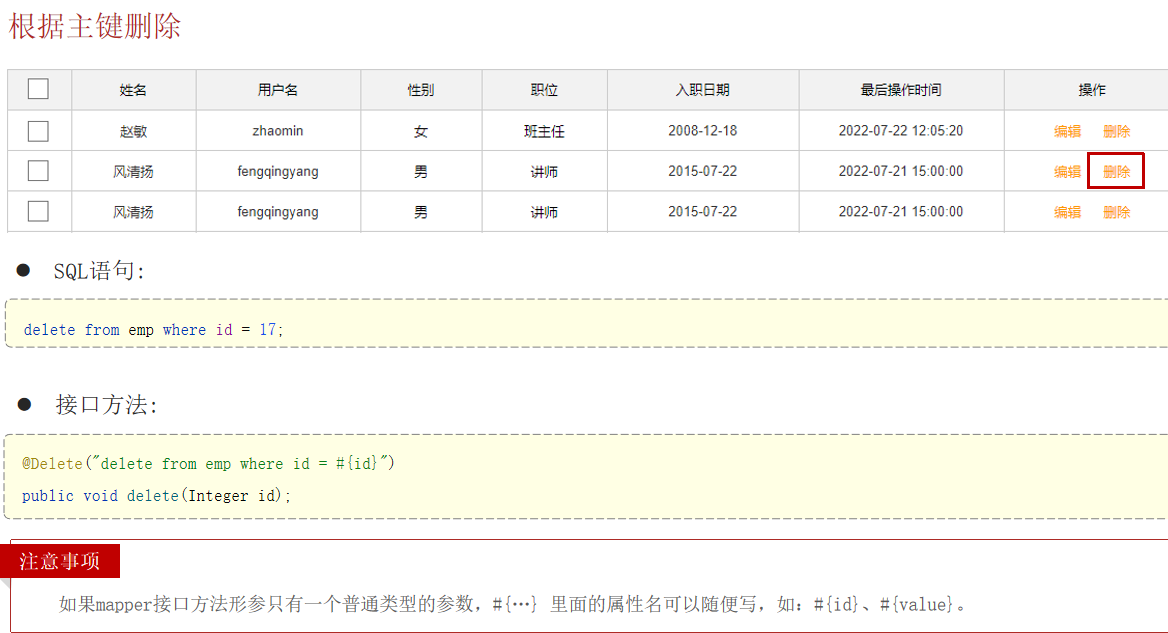
Task: Click the 职位 column header
Action: click(544, 90)
